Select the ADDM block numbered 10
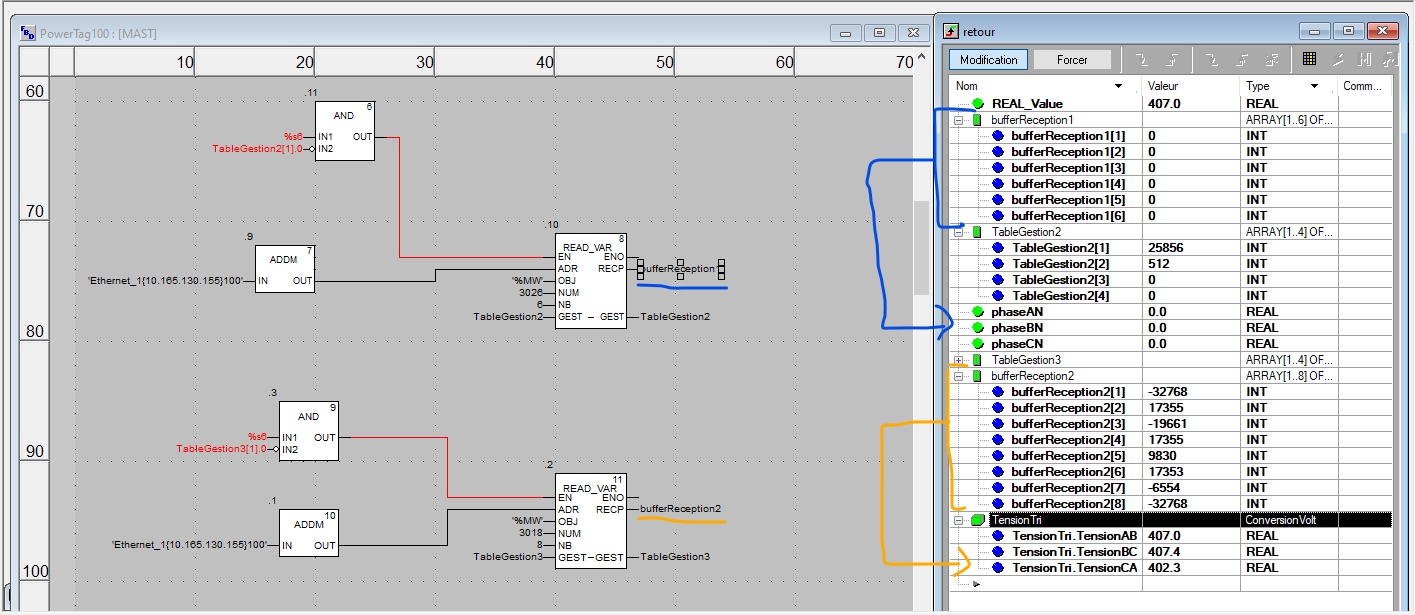 tap(308, 535)
